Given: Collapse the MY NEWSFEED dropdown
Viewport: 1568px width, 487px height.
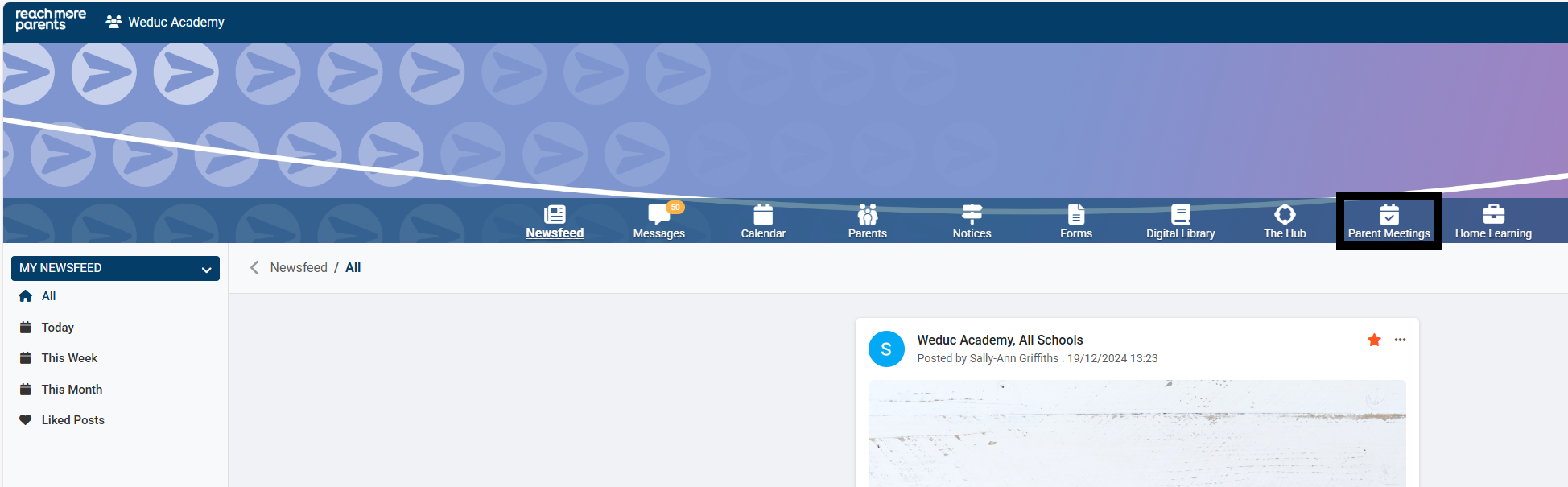Looking at the screenshot, I should pos(206,270).
